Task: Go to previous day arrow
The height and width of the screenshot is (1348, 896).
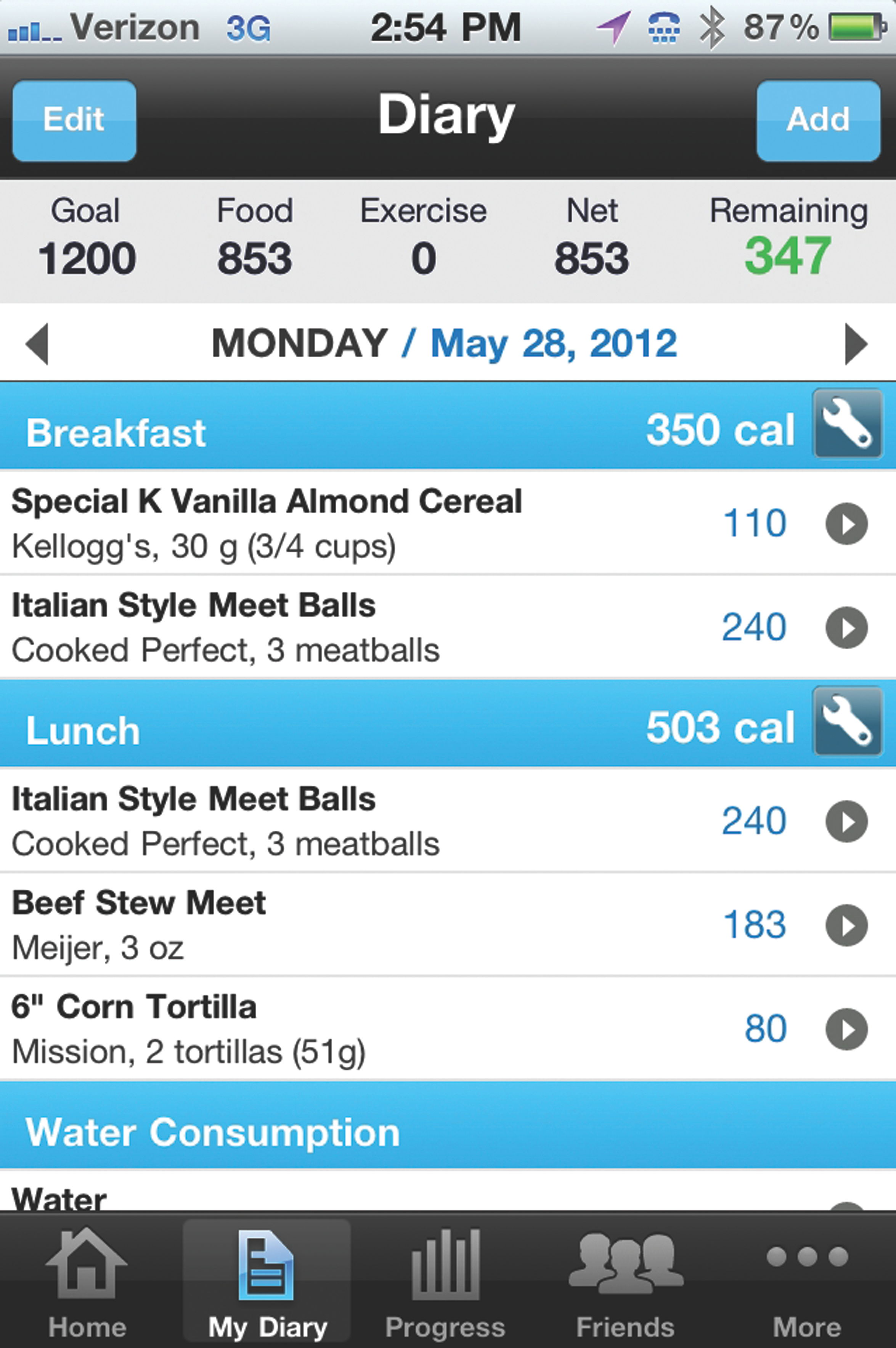Action: (38, 343)
